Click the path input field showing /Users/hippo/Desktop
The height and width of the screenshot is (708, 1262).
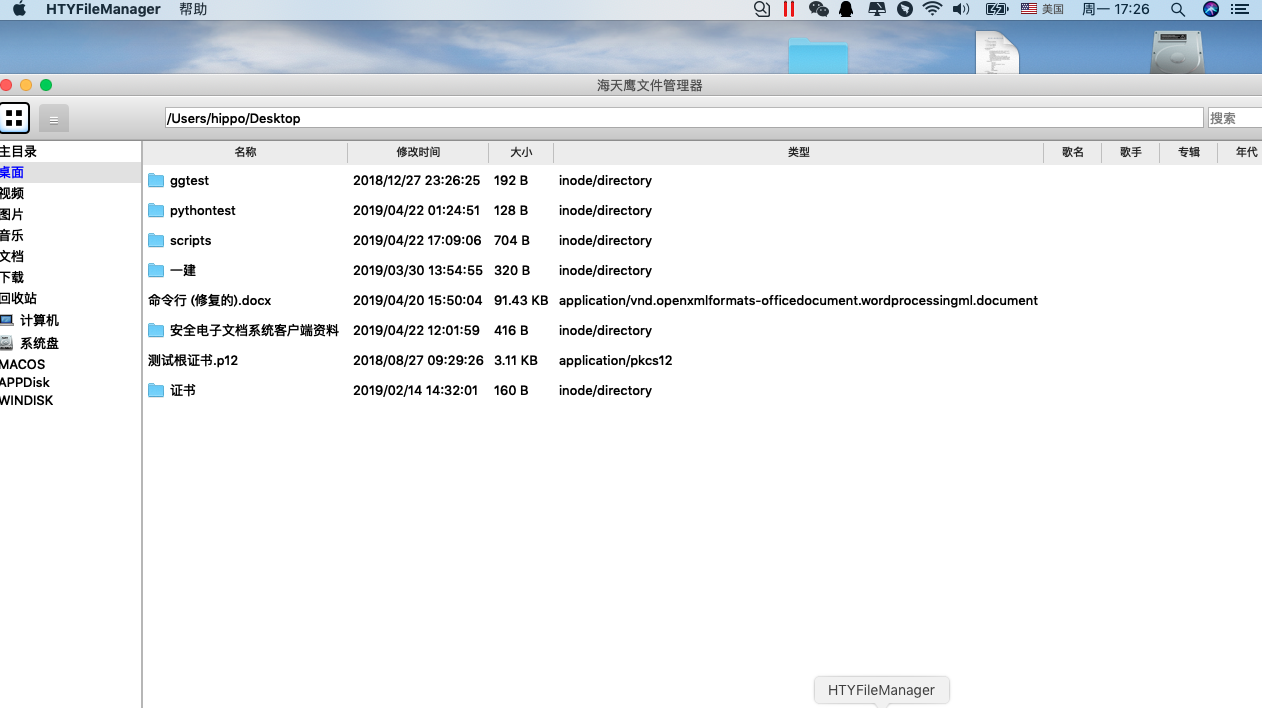coord(500,117)
